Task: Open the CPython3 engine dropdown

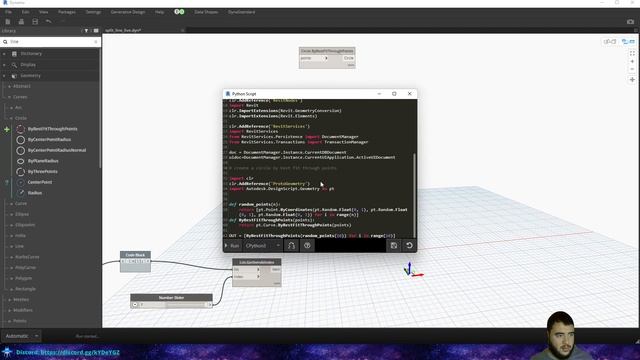Action: [x=263, y=246]
